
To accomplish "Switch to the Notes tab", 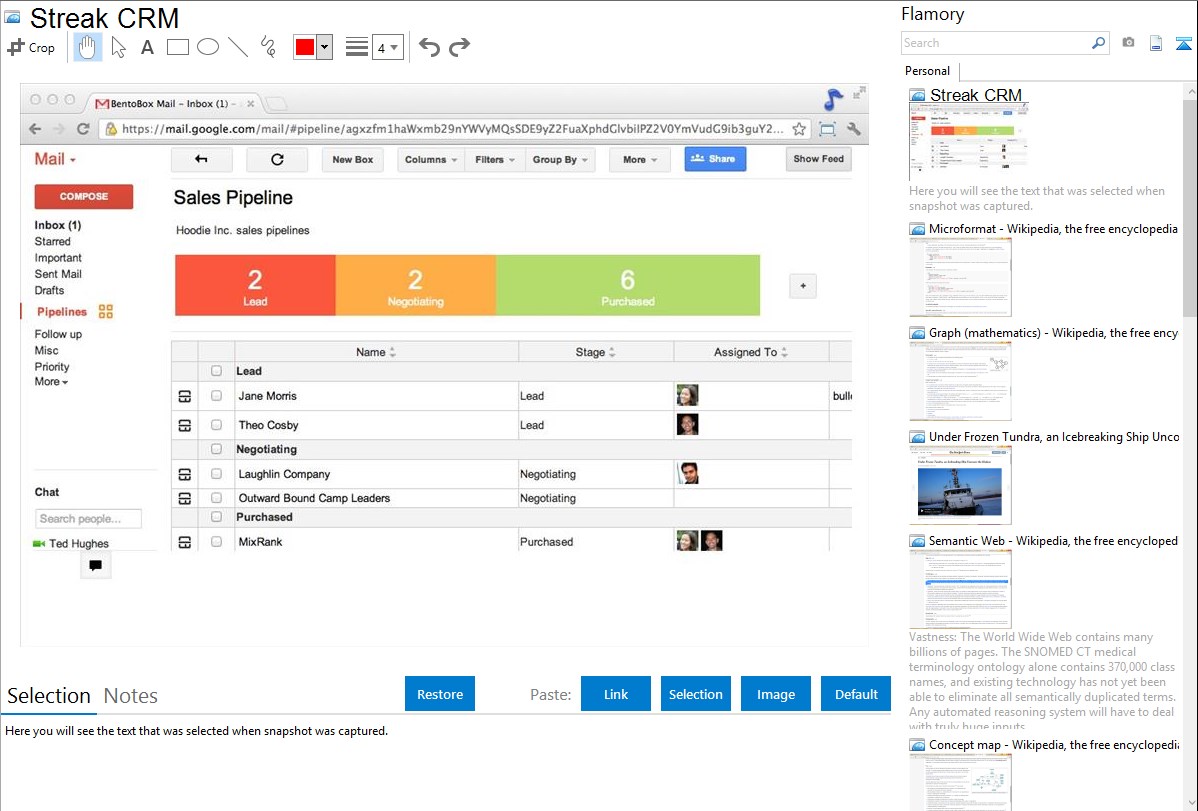I will click(131, 696).
